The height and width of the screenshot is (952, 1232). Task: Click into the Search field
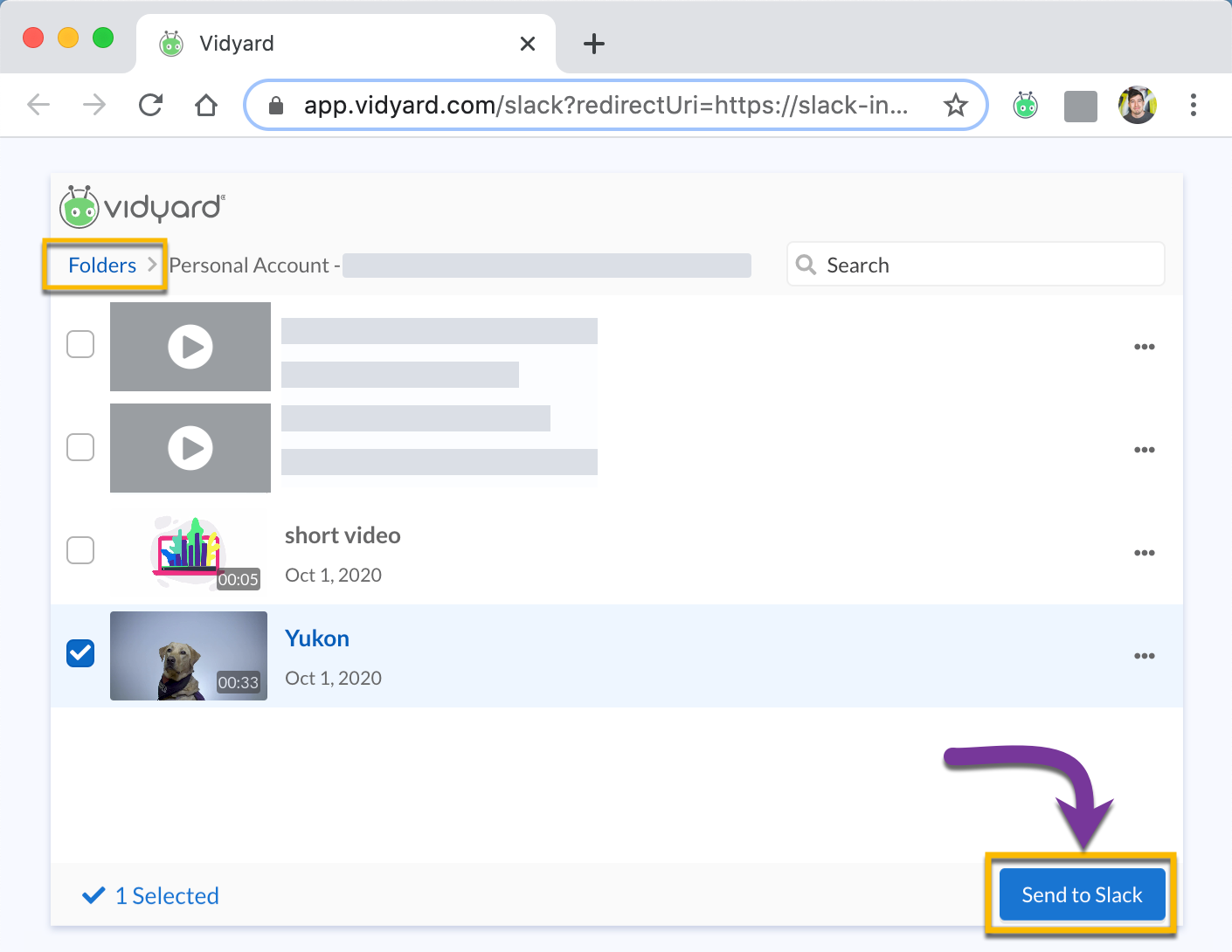(976, 265)
